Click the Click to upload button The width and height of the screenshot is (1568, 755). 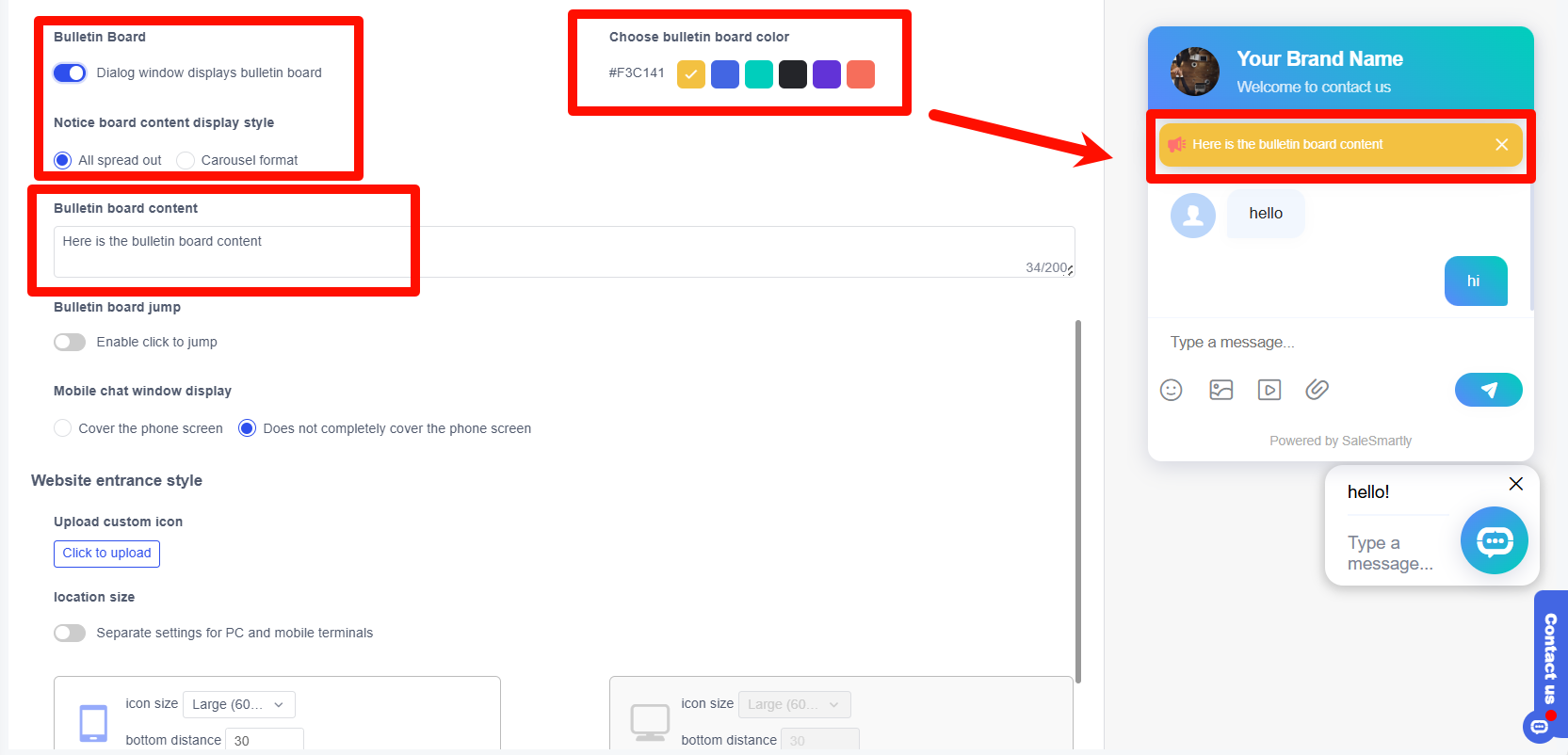(106, 554)
